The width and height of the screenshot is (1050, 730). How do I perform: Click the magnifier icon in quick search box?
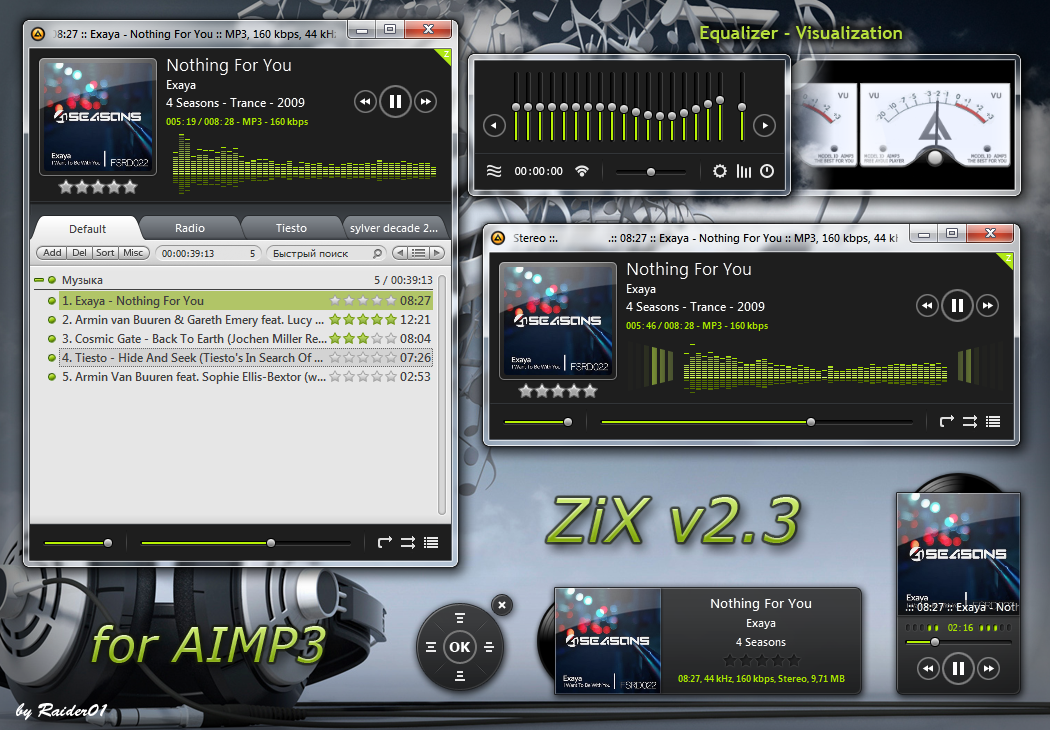click(378, 253)
